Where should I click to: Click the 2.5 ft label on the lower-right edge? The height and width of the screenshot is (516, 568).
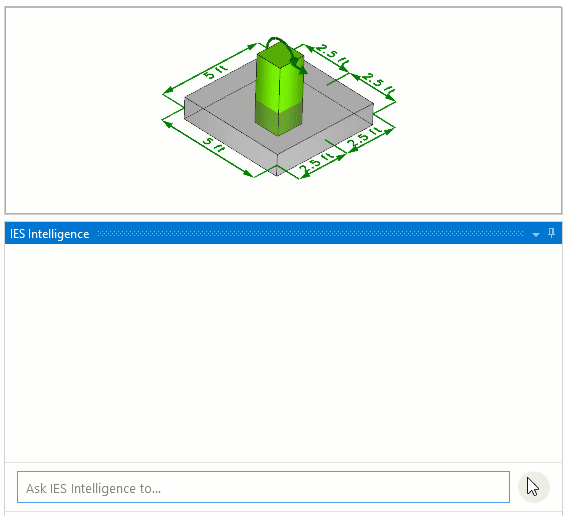pyautogui.click(x=364, y=137)
